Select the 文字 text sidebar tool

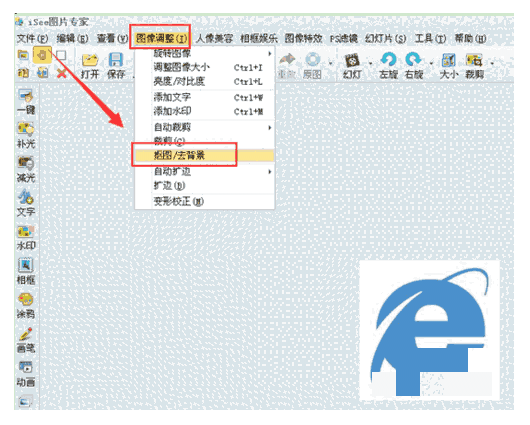coord(26,204)
